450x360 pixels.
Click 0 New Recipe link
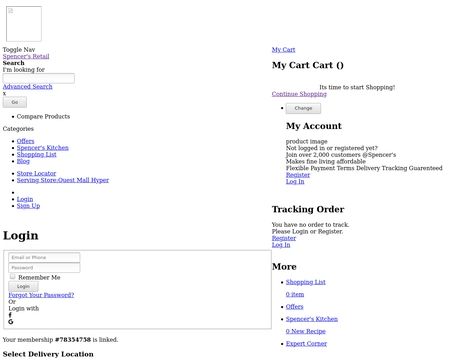(x=306, y=331)
